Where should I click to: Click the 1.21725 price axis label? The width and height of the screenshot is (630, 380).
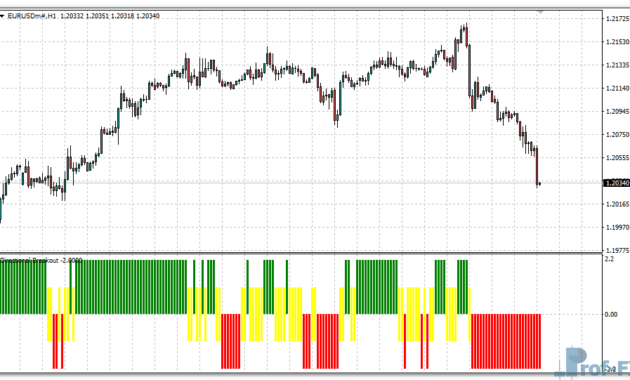618,18
